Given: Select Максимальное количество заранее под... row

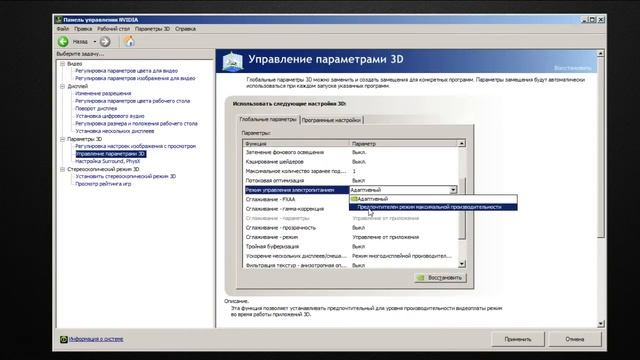Looking at the screenshot, I should click(350, 171).
